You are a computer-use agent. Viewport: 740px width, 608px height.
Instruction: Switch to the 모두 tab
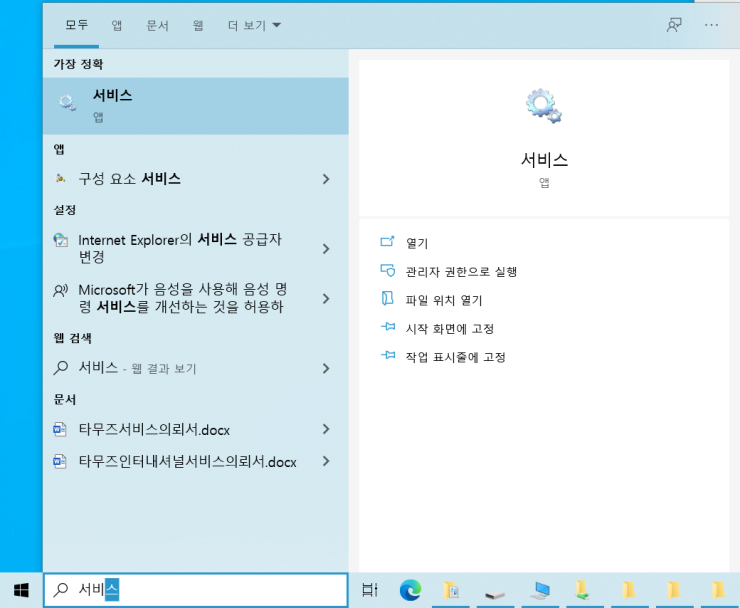coord(76,25)
